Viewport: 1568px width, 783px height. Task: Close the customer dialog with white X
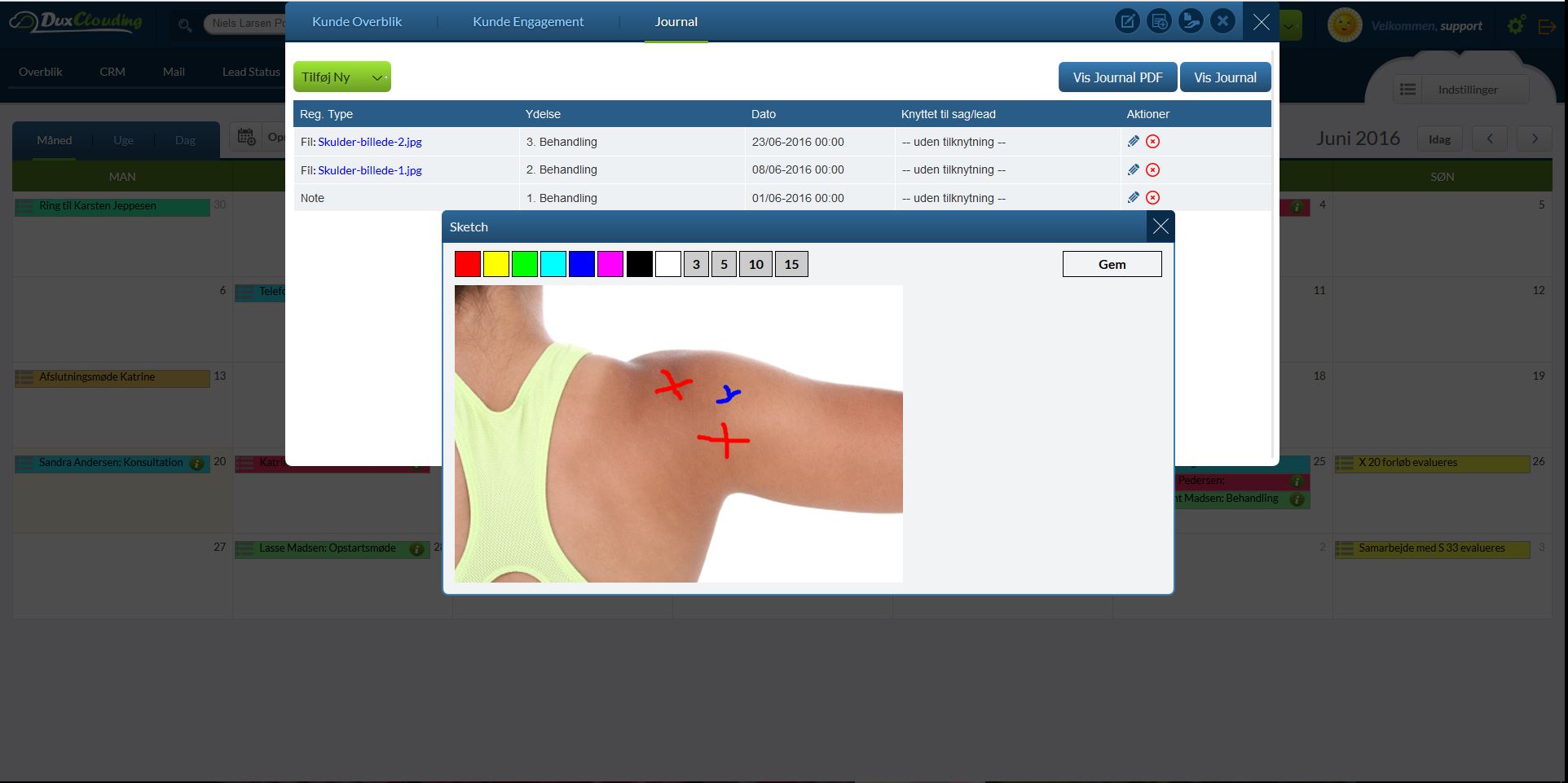(x=1261, y=22)
